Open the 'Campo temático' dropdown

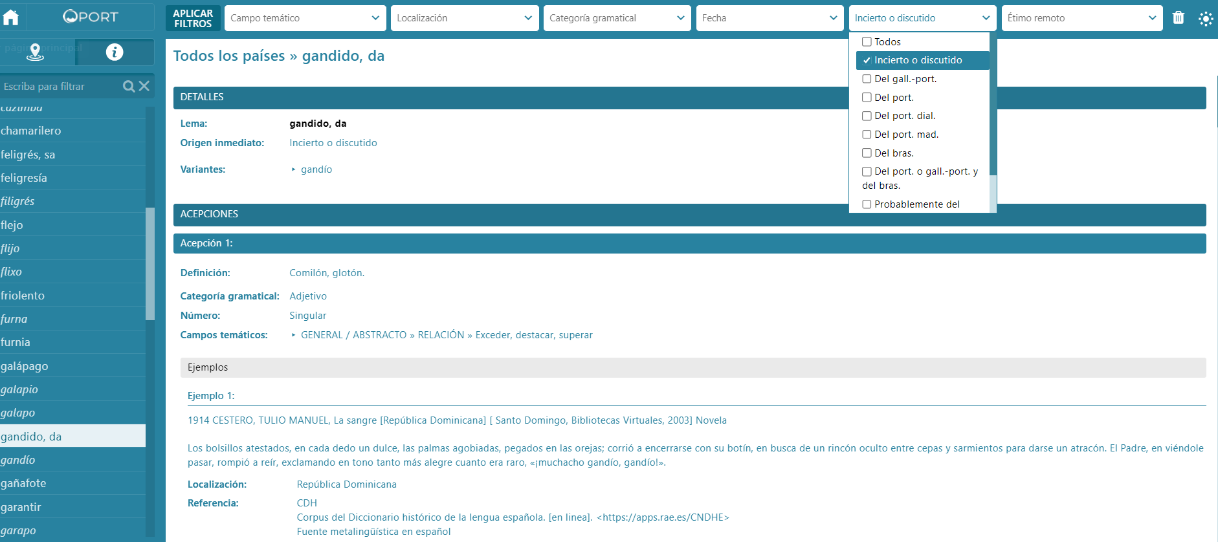pos(305,18)
